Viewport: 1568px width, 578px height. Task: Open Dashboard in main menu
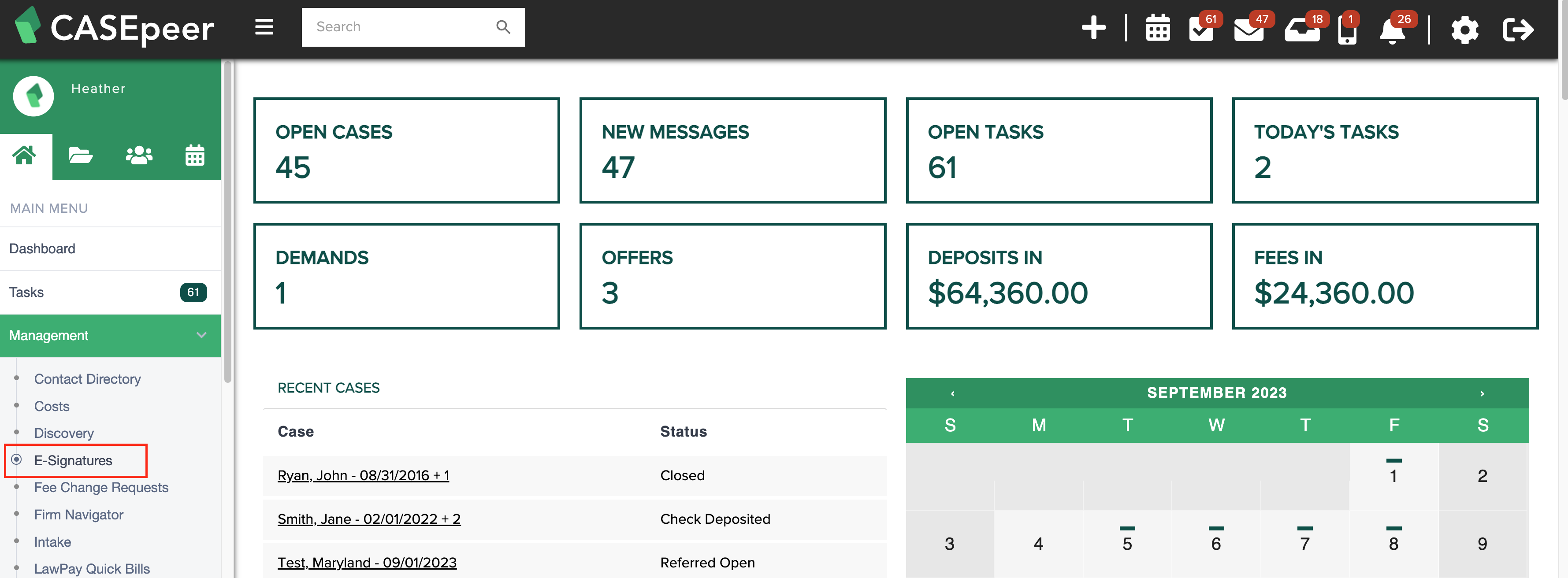(110, 249)
